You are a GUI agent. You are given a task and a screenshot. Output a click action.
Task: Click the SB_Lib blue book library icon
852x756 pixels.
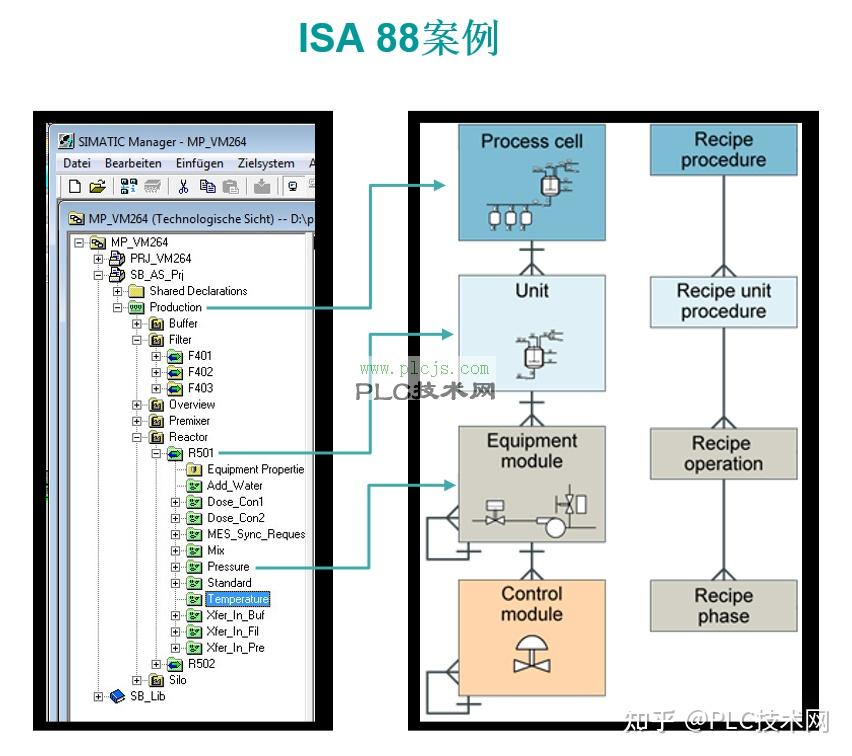coord(117,696)
